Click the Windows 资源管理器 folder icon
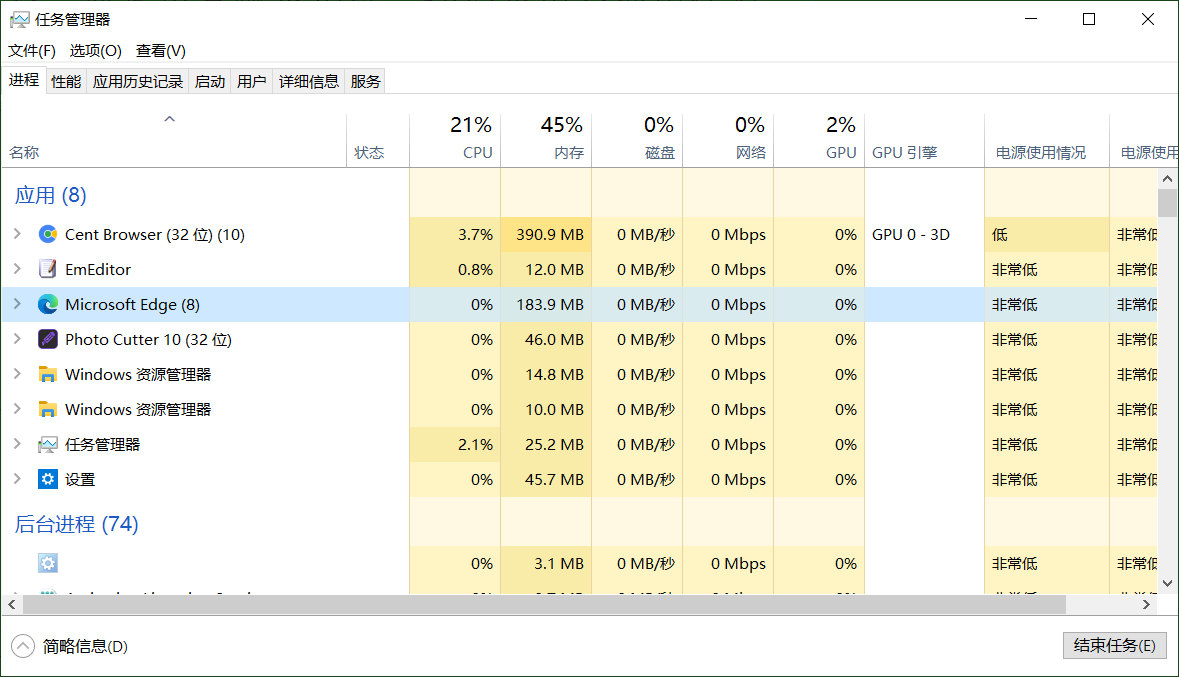This screenshot has height=677, width=1179. tap(48, 374)
